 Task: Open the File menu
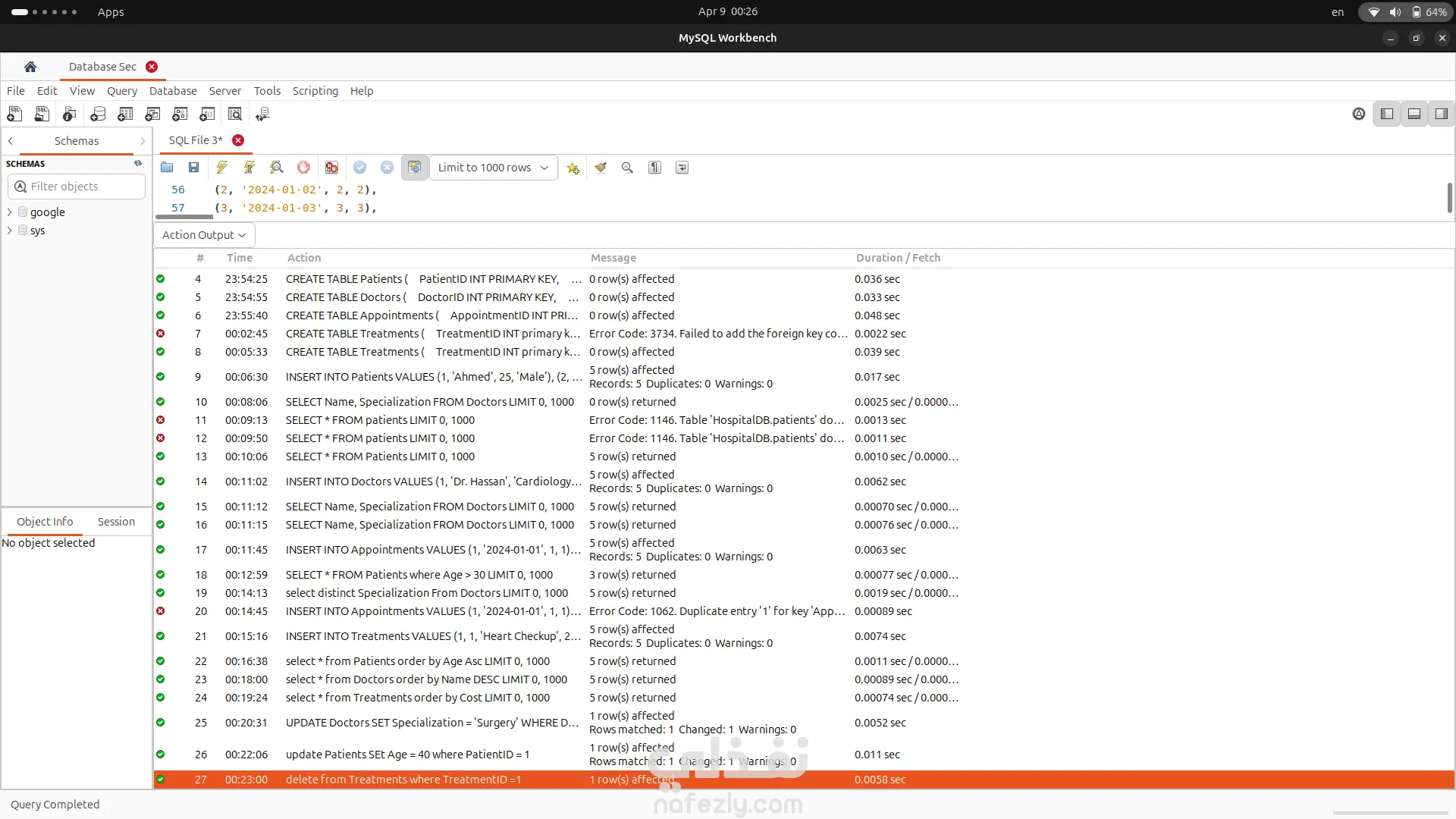16,91
